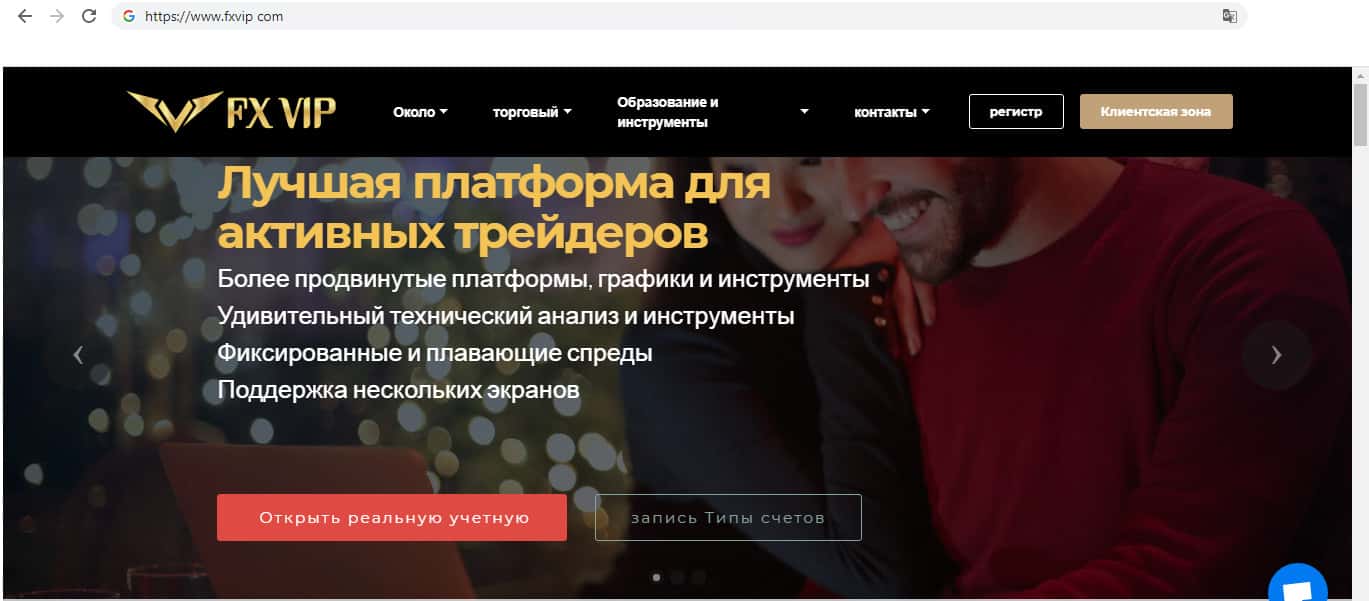Open the Клиентская зона button
The width and height of the screenshot is (1369, 601).
click(1156, 112)
